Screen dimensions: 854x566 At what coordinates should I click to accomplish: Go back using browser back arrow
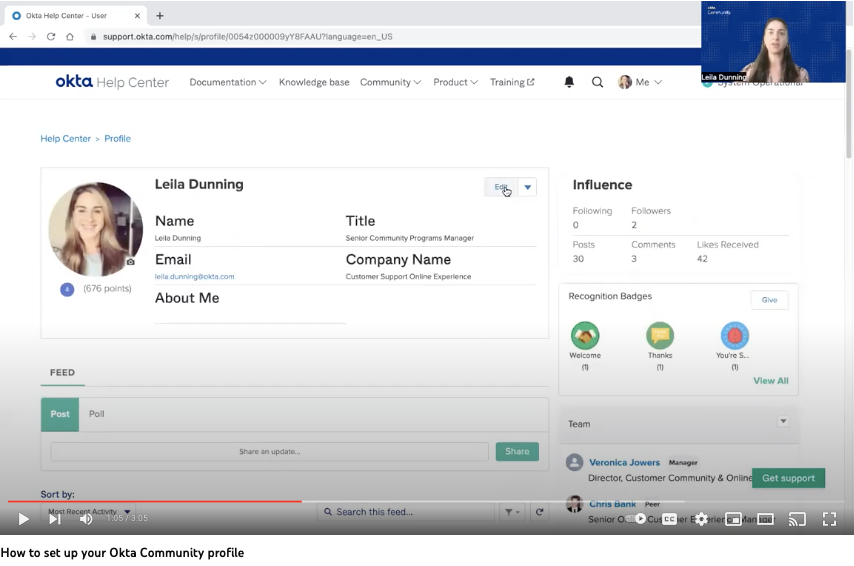coord(13,36)
